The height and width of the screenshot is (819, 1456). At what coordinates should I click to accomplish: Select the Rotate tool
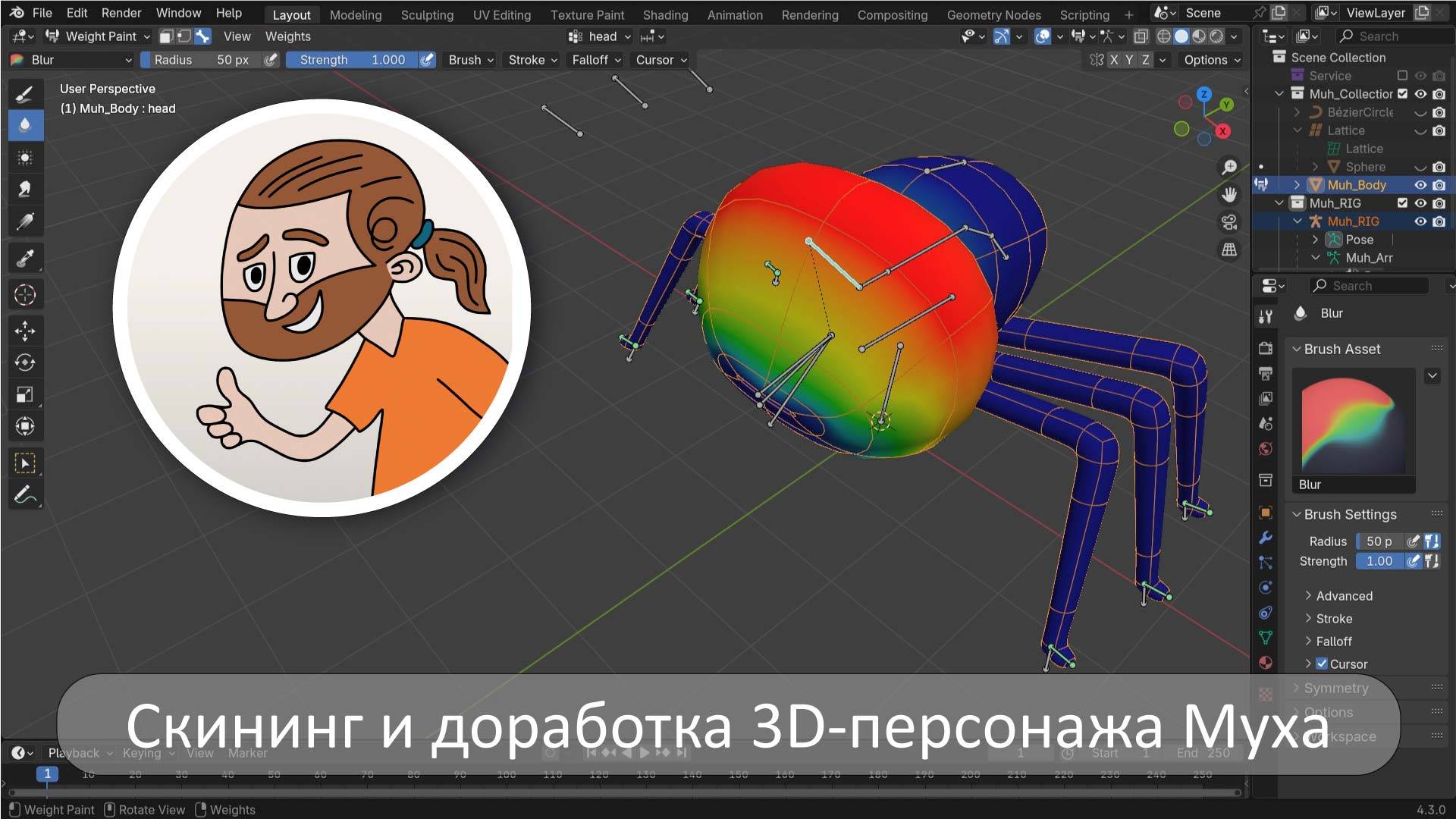click(25, 362)
